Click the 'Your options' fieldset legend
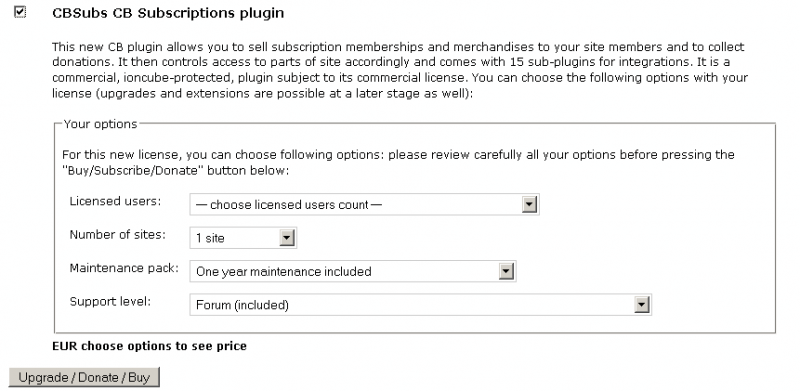The height and width of the screenshot is (391, 800). [101, 124]
